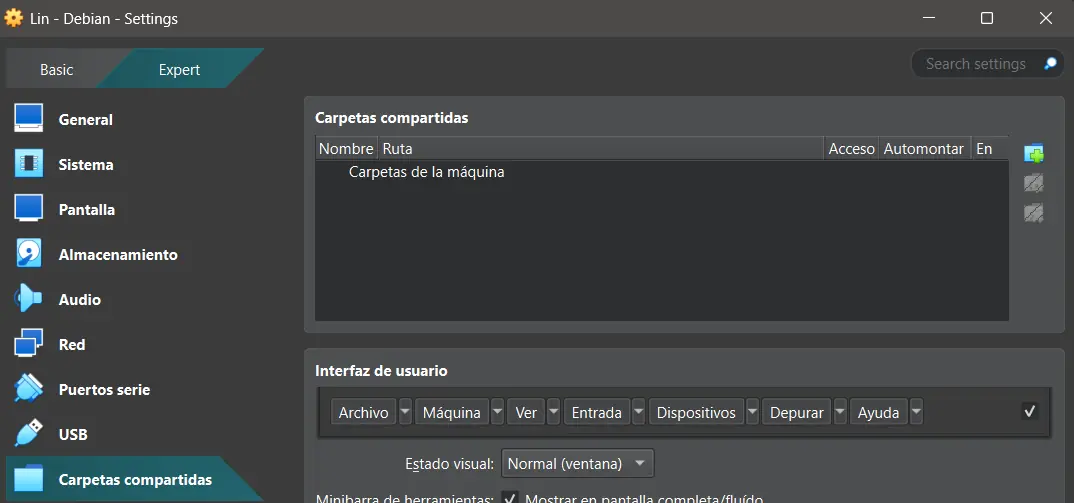Expand the Ayuda menu arrow
This screenshot has width=1074, height=503.
916,413
